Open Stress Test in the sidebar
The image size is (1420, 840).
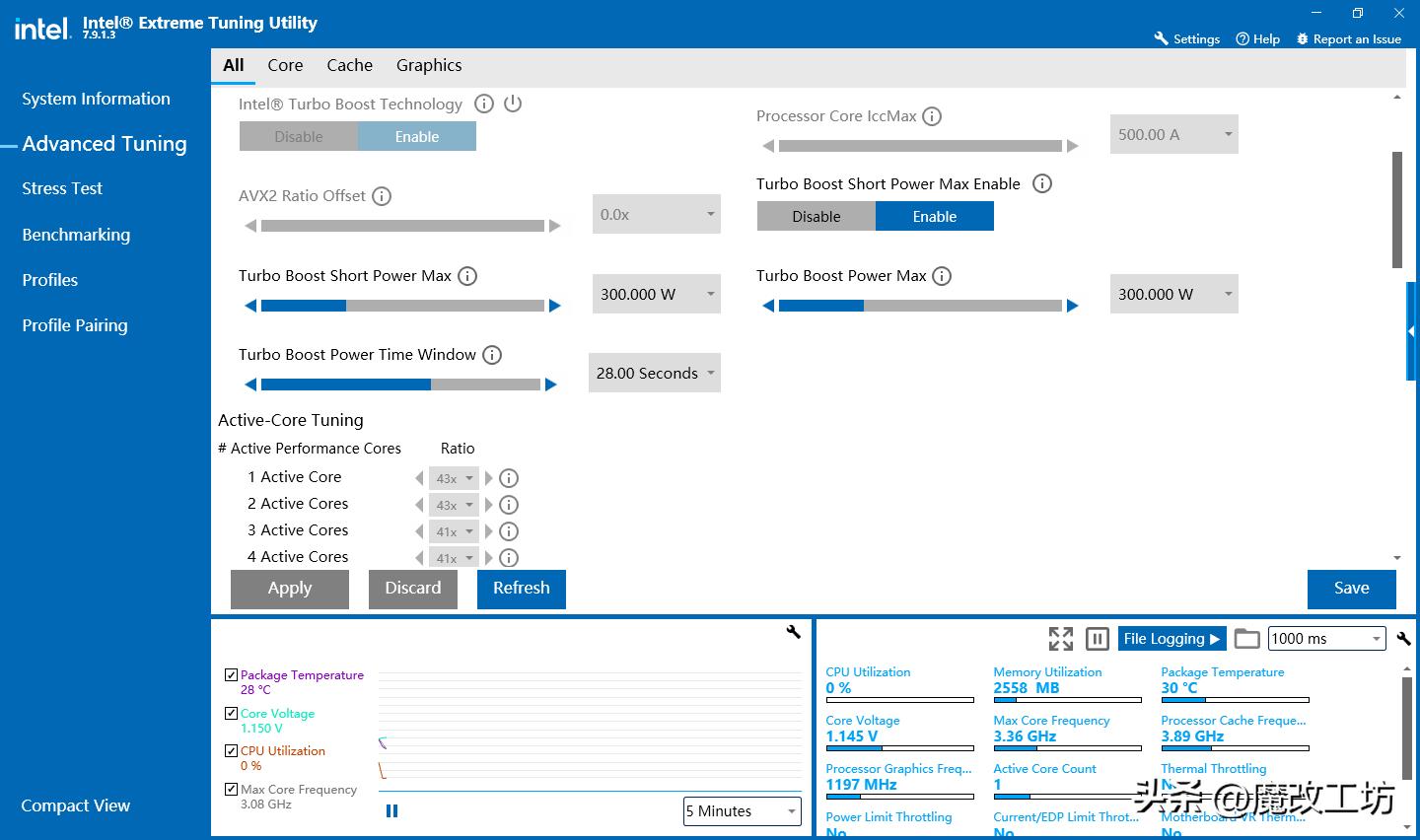click(x=62, y=188)
